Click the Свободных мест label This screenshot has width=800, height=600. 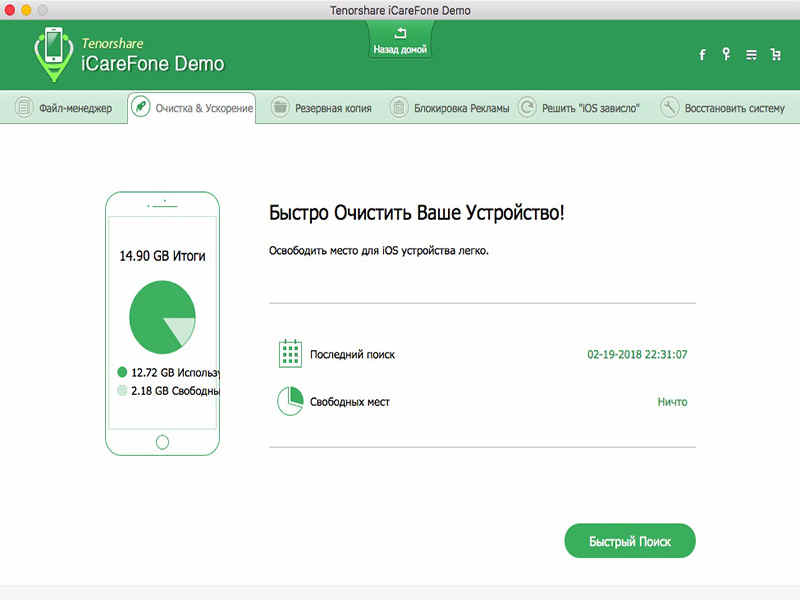point(350,402)
